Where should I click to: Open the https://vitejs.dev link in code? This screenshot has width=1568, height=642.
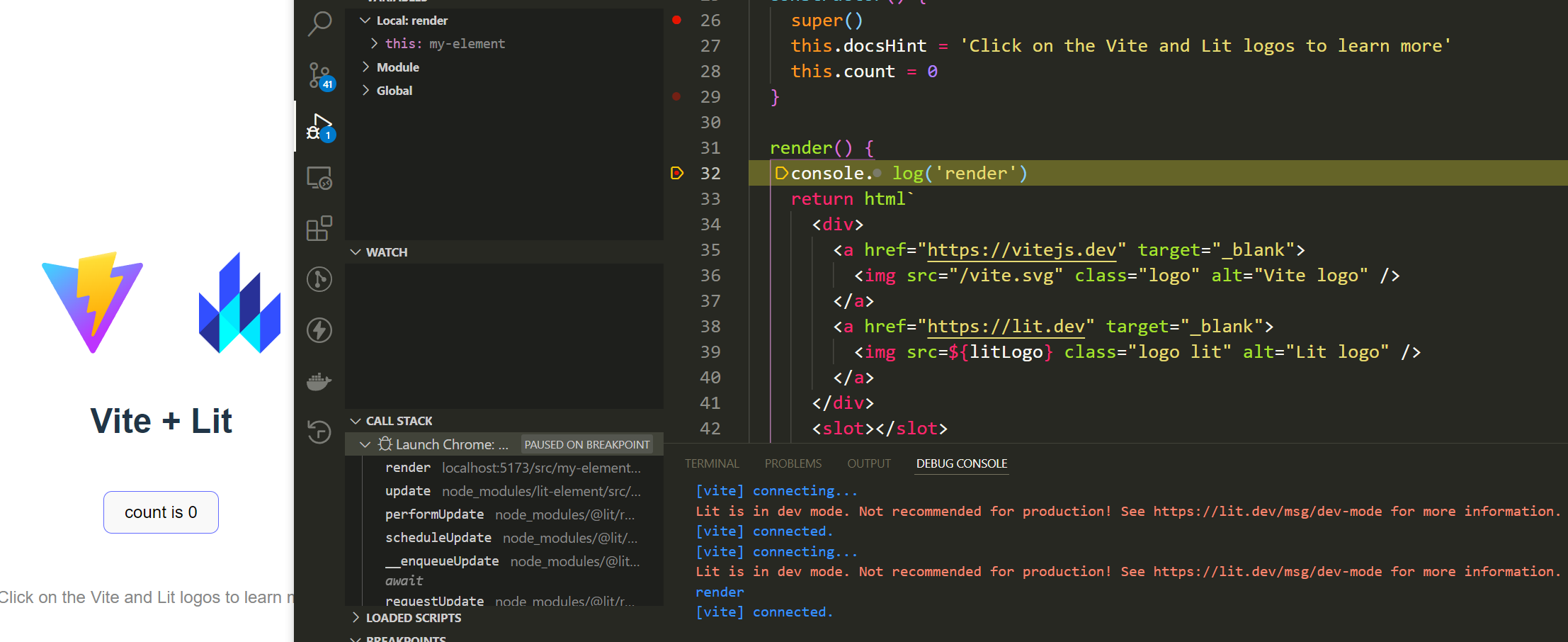coord(1022,250)
